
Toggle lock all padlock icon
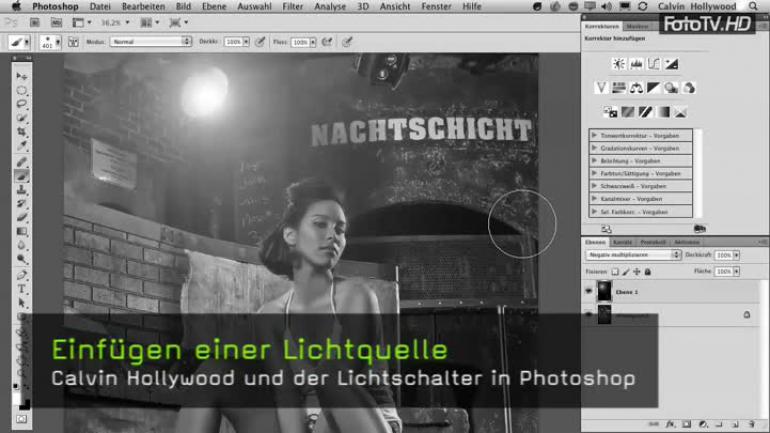(648, 271)
